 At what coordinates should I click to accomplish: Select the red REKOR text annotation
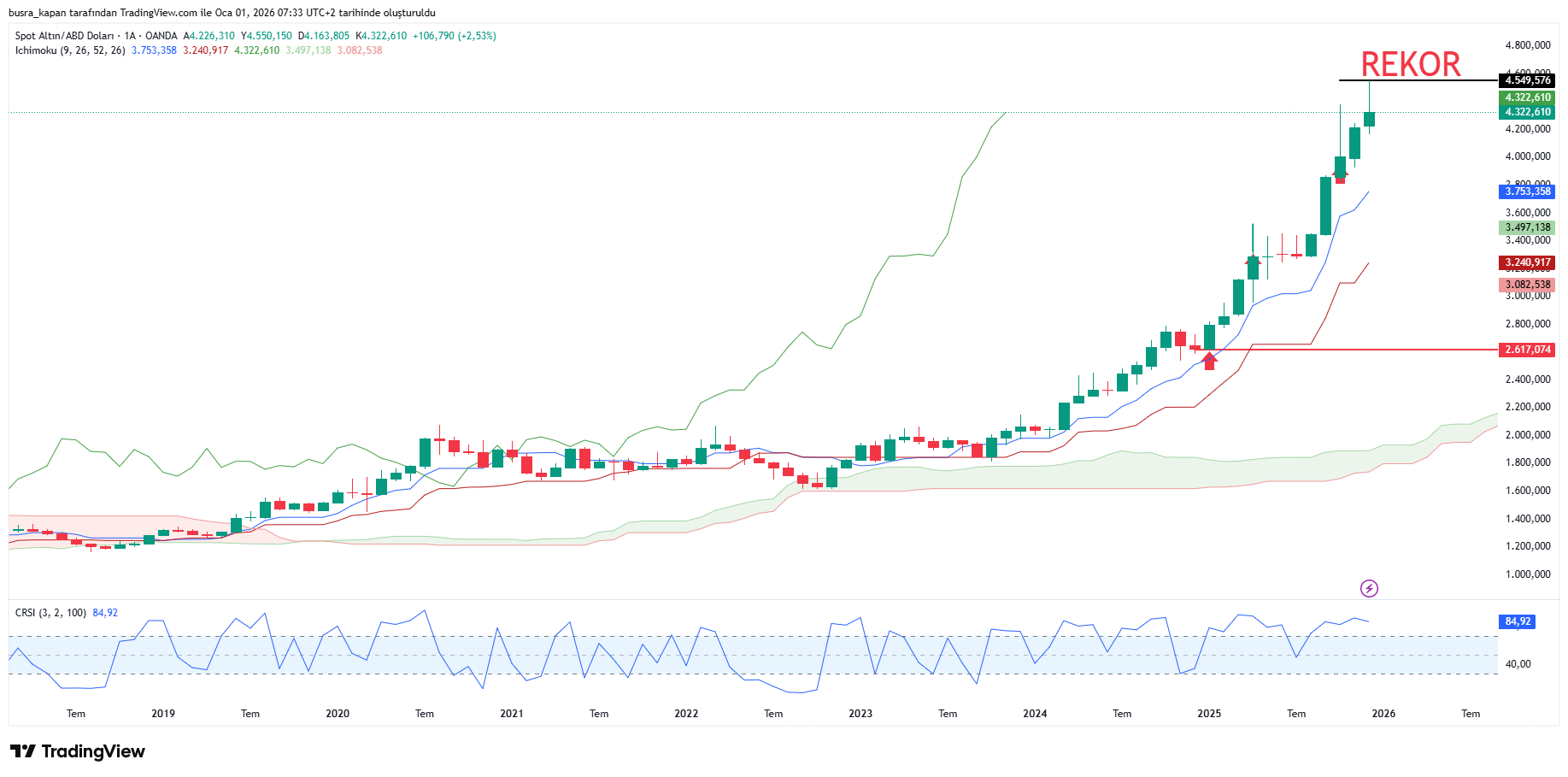[x=1410, y=64]
